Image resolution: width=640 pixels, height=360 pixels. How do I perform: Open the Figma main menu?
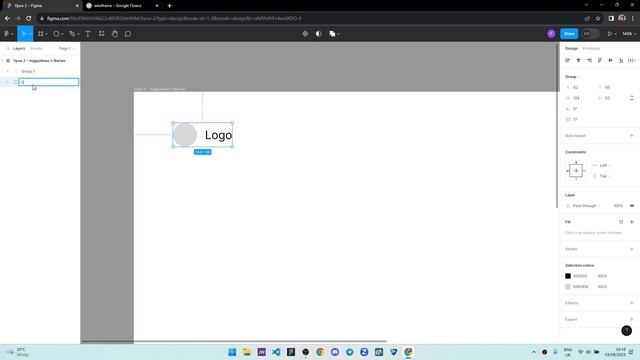point(8,34)
